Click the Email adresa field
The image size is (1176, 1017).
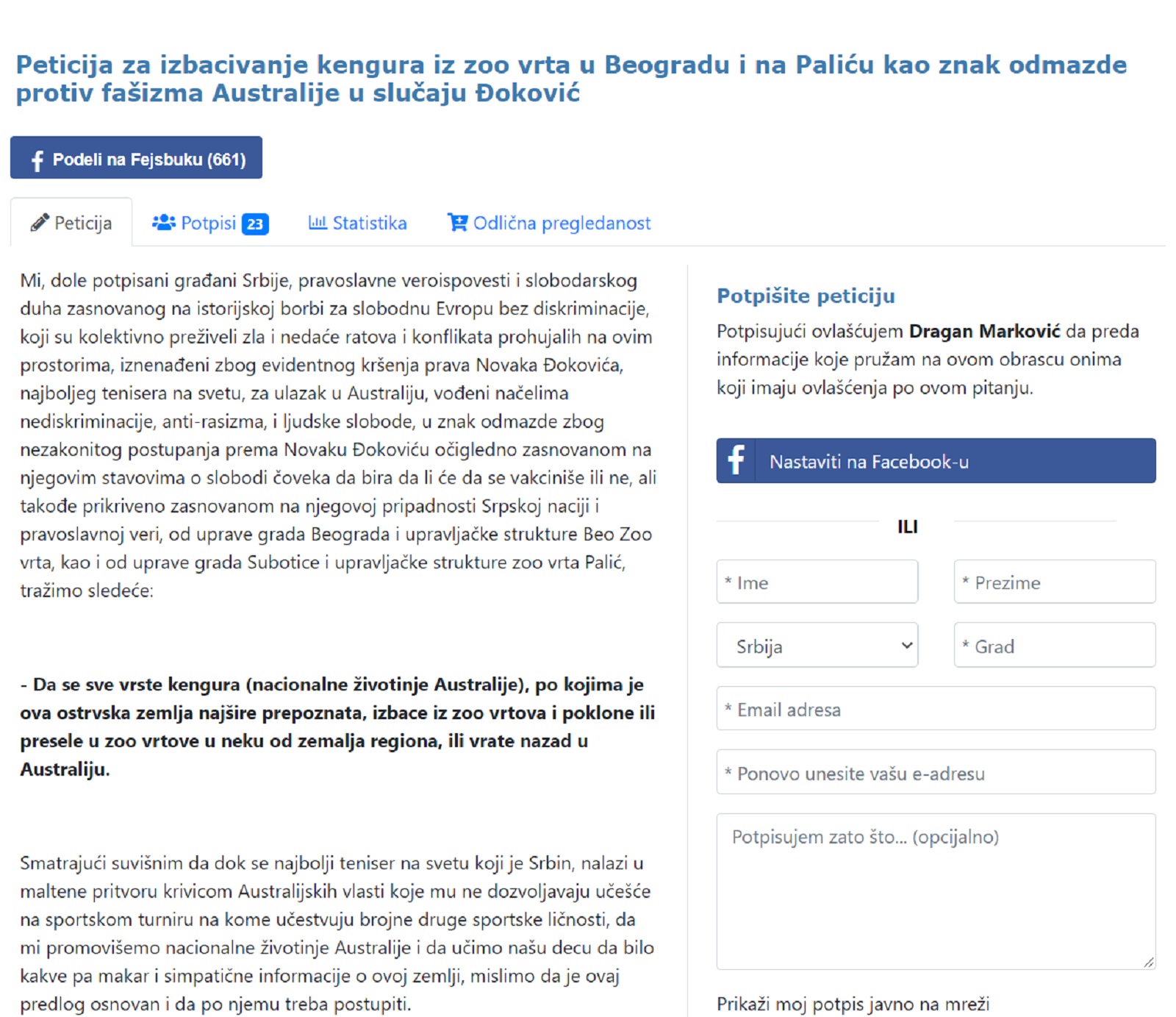pos(935,709)
